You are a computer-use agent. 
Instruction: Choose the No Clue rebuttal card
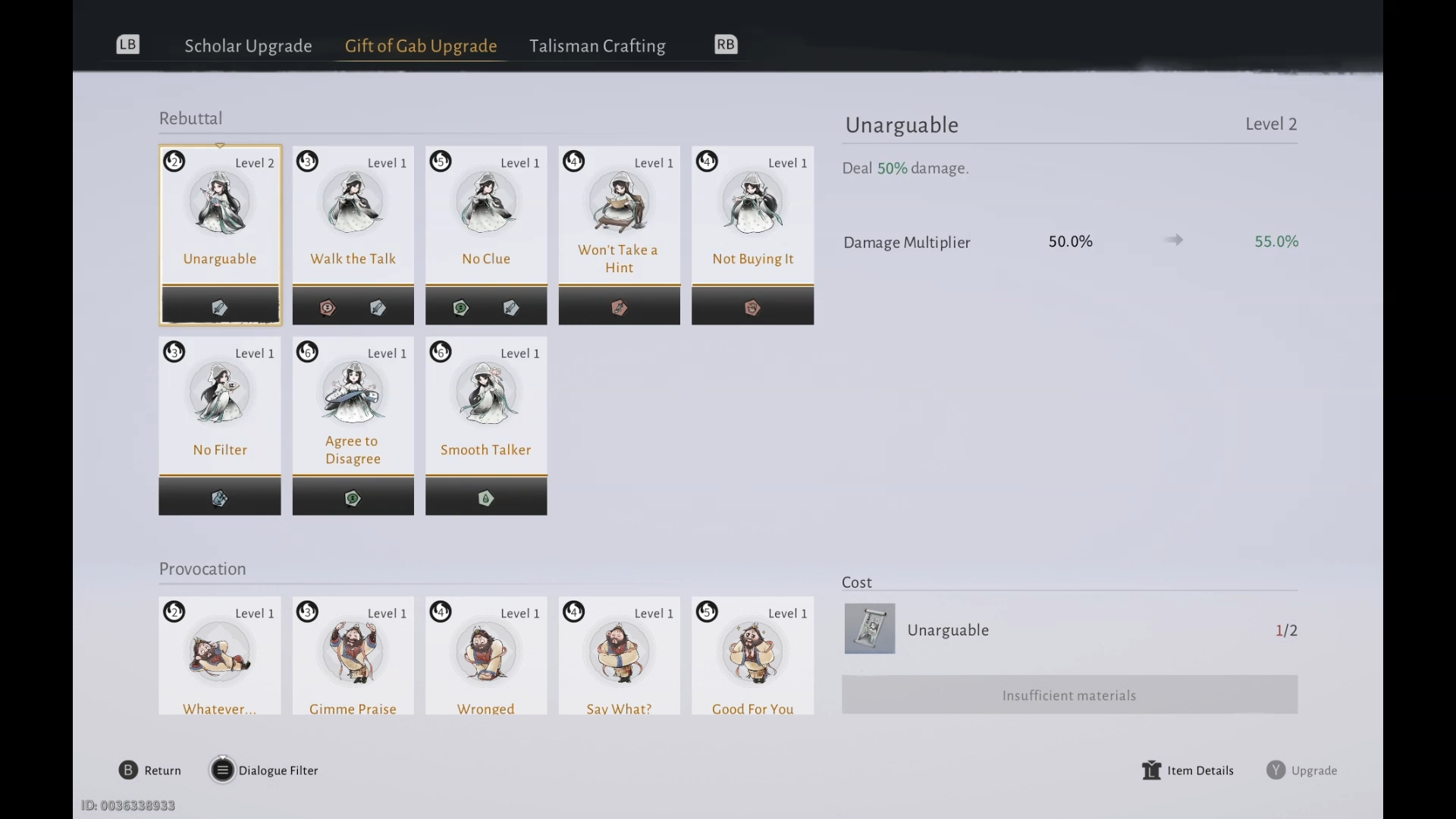(x=486, y=235)
